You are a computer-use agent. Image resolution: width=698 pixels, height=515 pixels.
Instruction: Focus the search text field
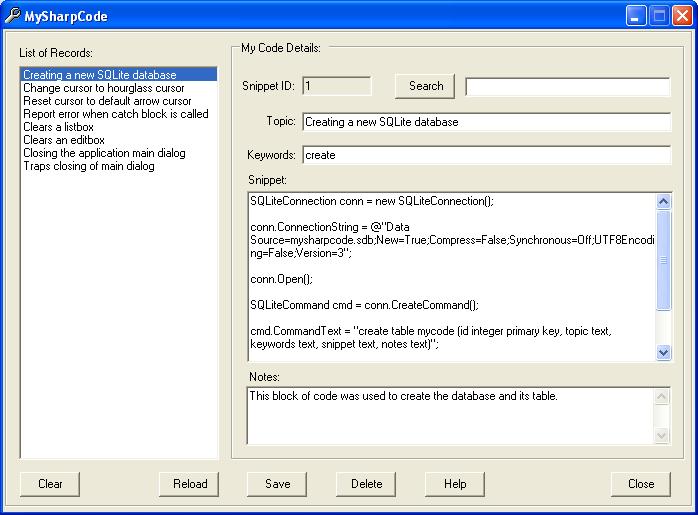point(568,86)
